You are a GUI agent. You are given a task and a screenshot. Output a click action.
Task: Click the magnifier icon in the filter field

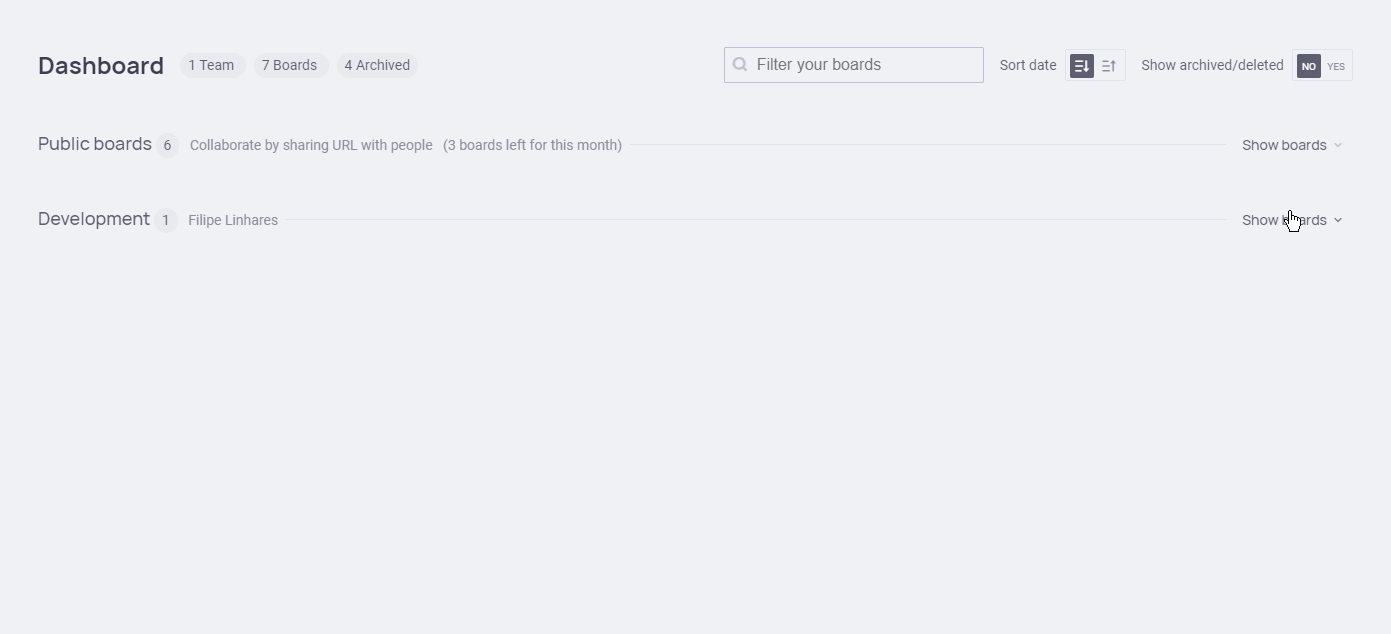pyautogui.click(x=740, y=65)
